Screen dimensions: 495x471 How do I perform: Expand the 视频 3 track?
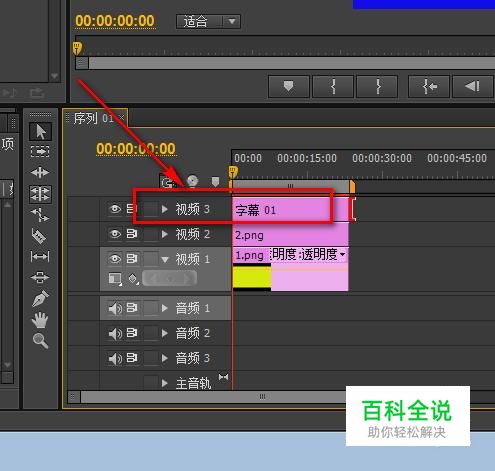(165, 209)
